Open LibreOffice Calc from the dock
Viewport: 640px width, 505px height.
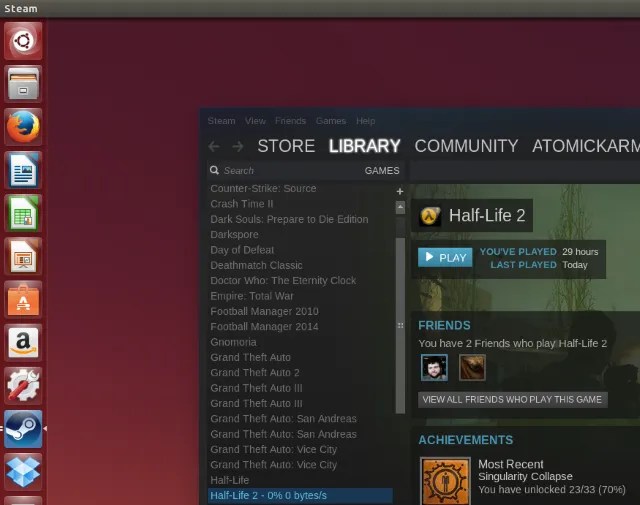[23, 213]
